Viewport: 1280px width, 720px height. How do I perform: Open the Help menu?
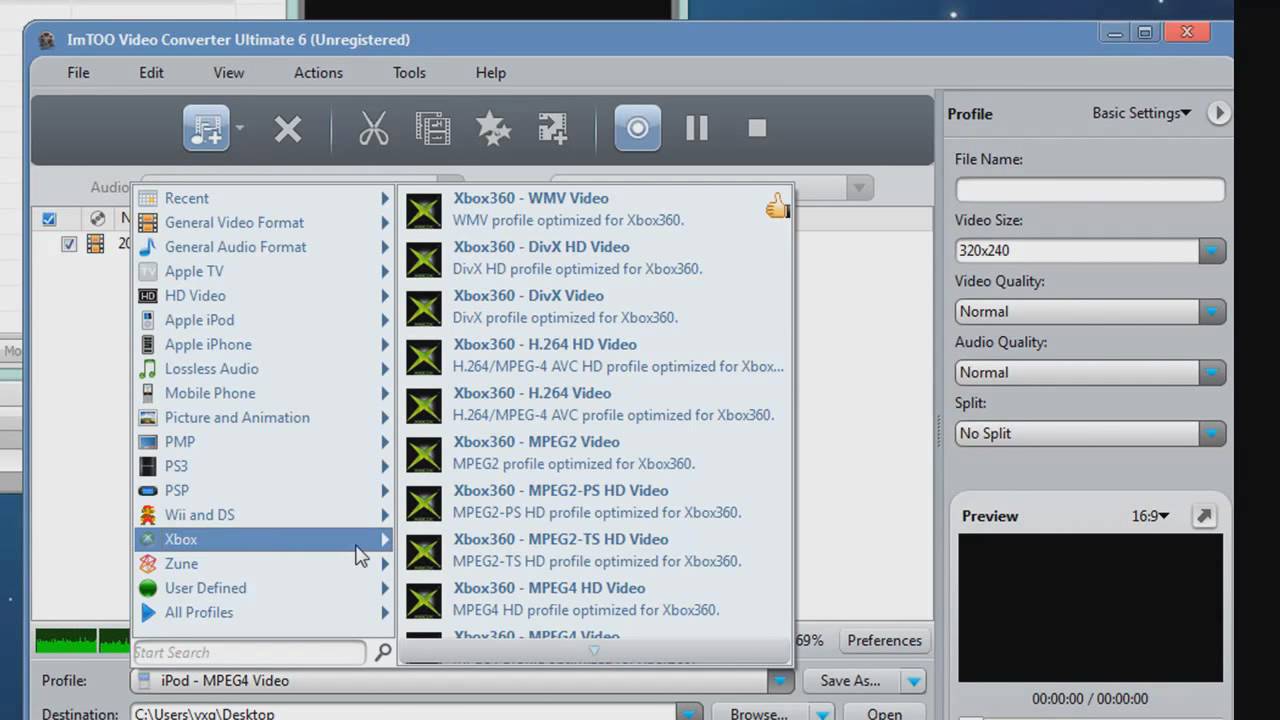point(490,73)
